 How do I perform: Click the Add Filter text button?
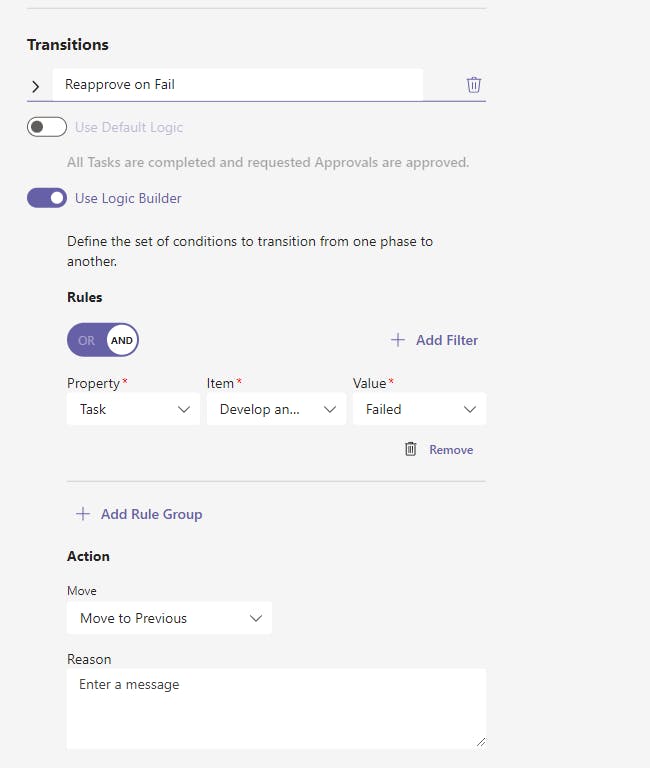[447, 340]
